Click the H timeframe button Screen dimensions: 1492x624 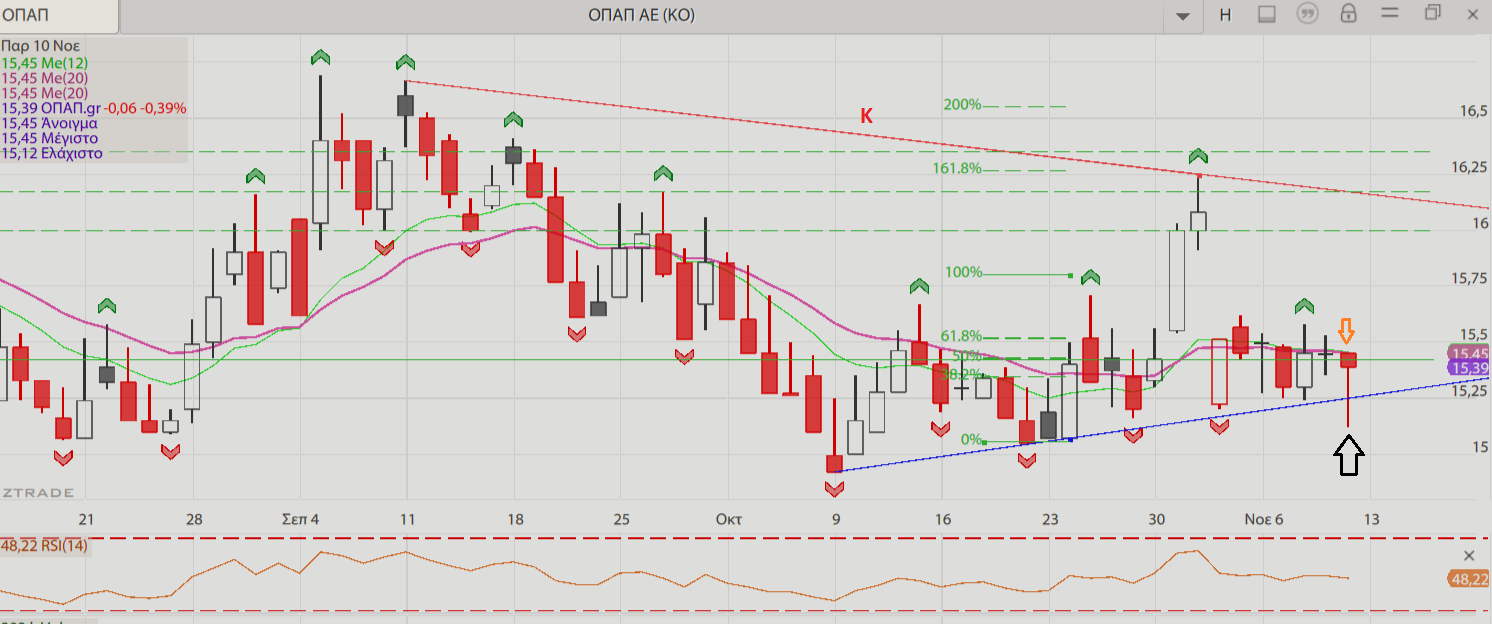[x=1225, y=15]
